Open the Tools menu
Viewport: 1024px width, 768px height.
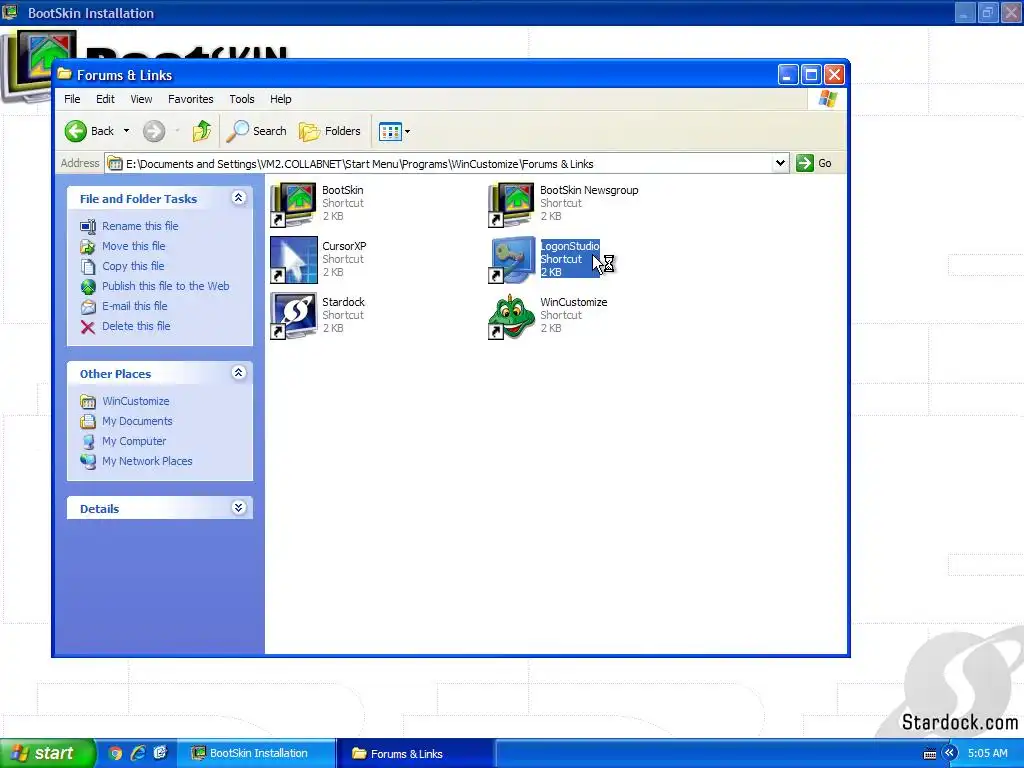click(242, 99)
